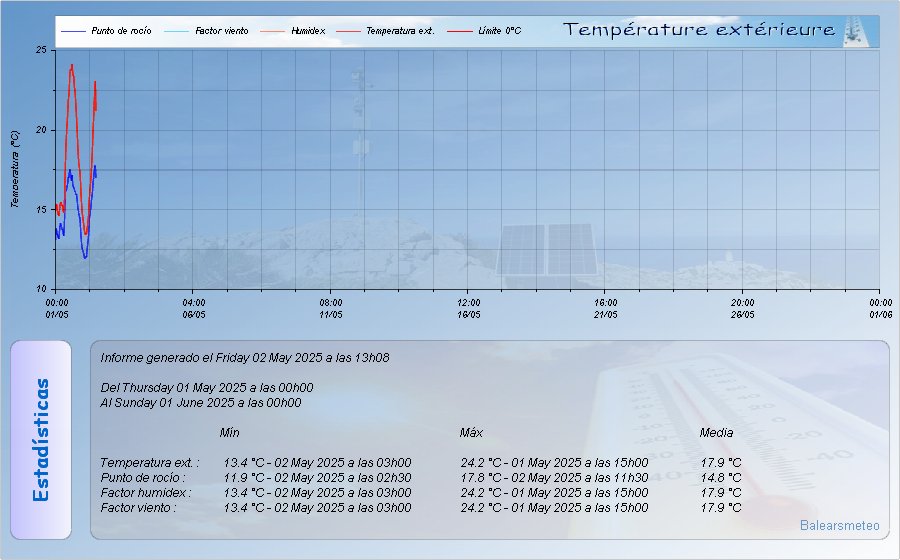Viewport: 900px width, 560px height.
Task: Click the 'Punto de rocío' legend label
Action: tap(121, 31)
